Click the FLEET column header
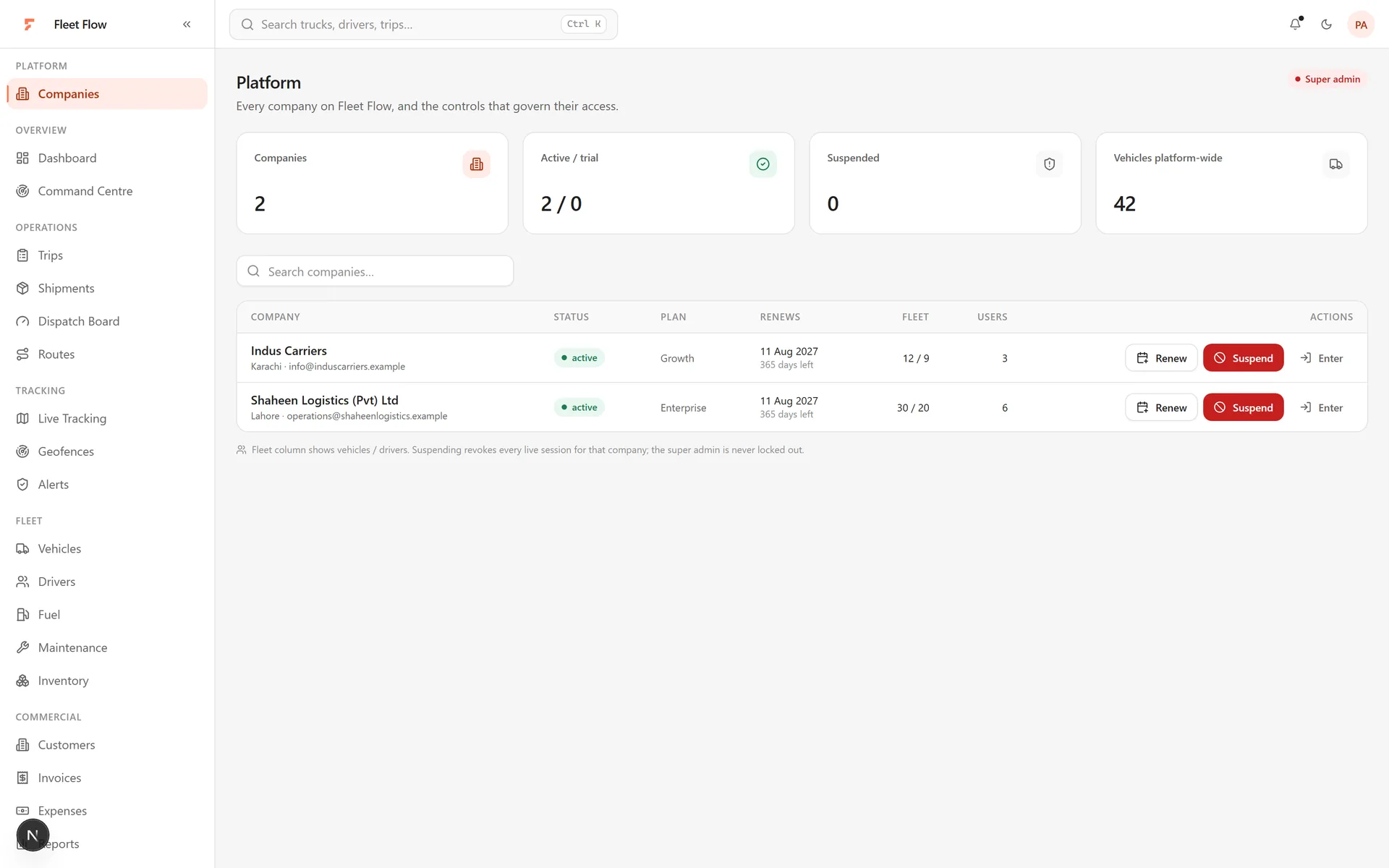Screen dimensions: 1389x868 (915, 317)
